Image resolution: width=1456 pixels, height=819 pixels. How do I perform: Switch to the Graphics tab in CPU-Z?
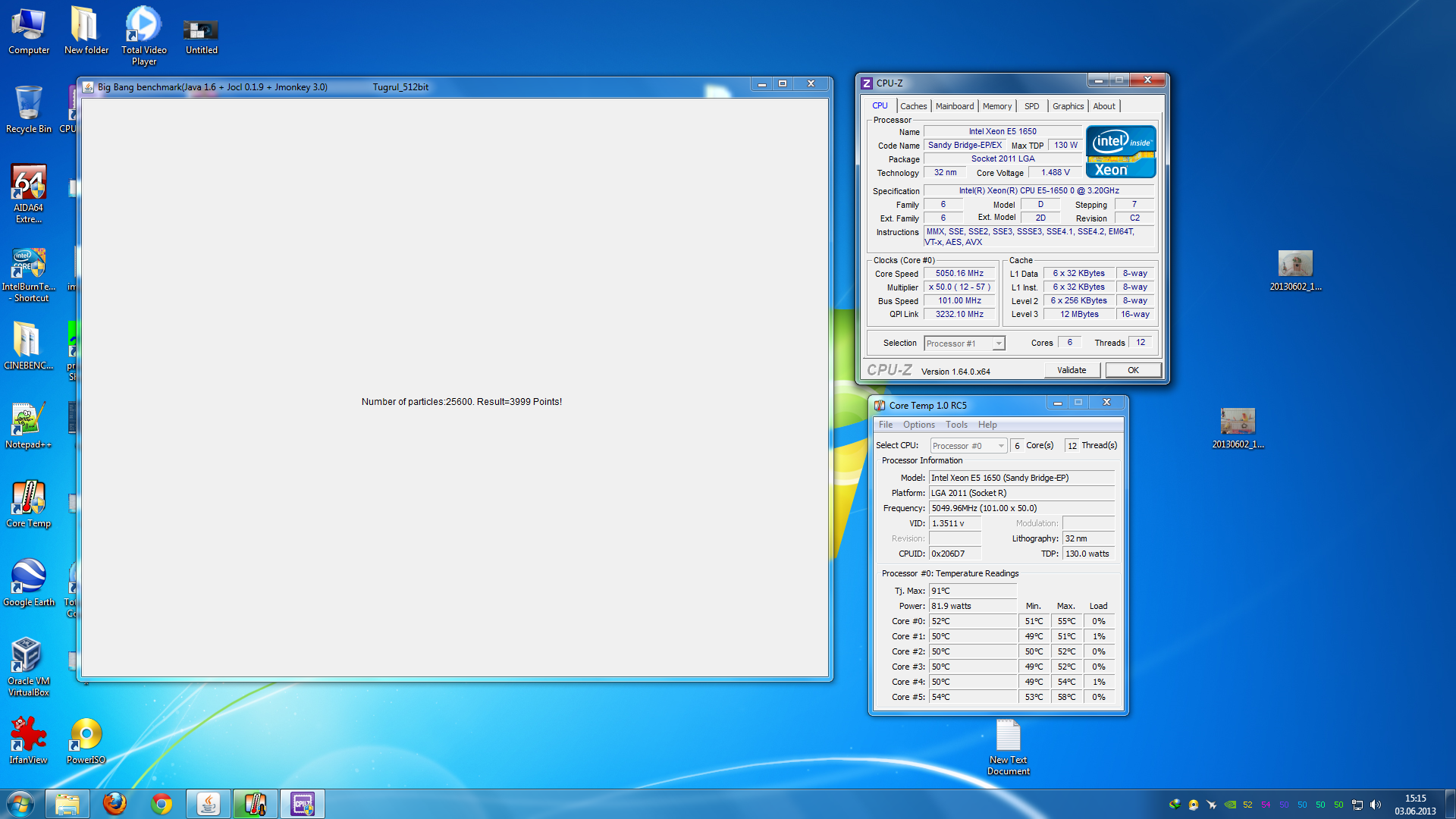point(1068,106)
